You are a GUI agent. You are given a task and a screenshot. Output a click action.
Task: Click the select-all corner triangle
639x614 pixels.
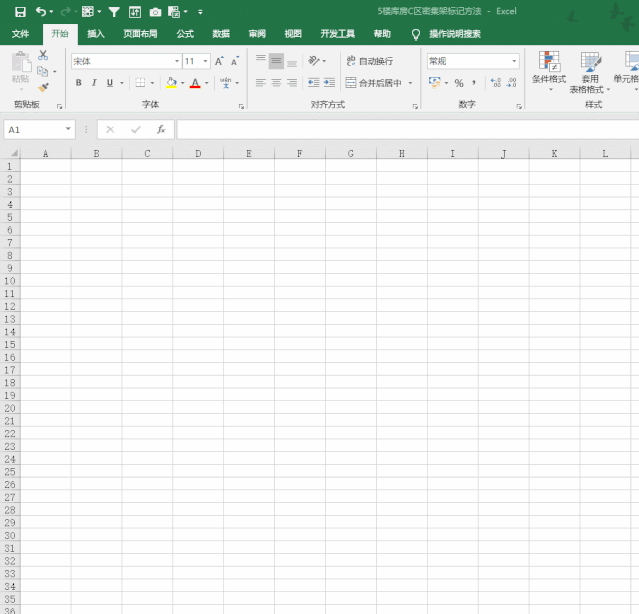[x=14, y=153]
